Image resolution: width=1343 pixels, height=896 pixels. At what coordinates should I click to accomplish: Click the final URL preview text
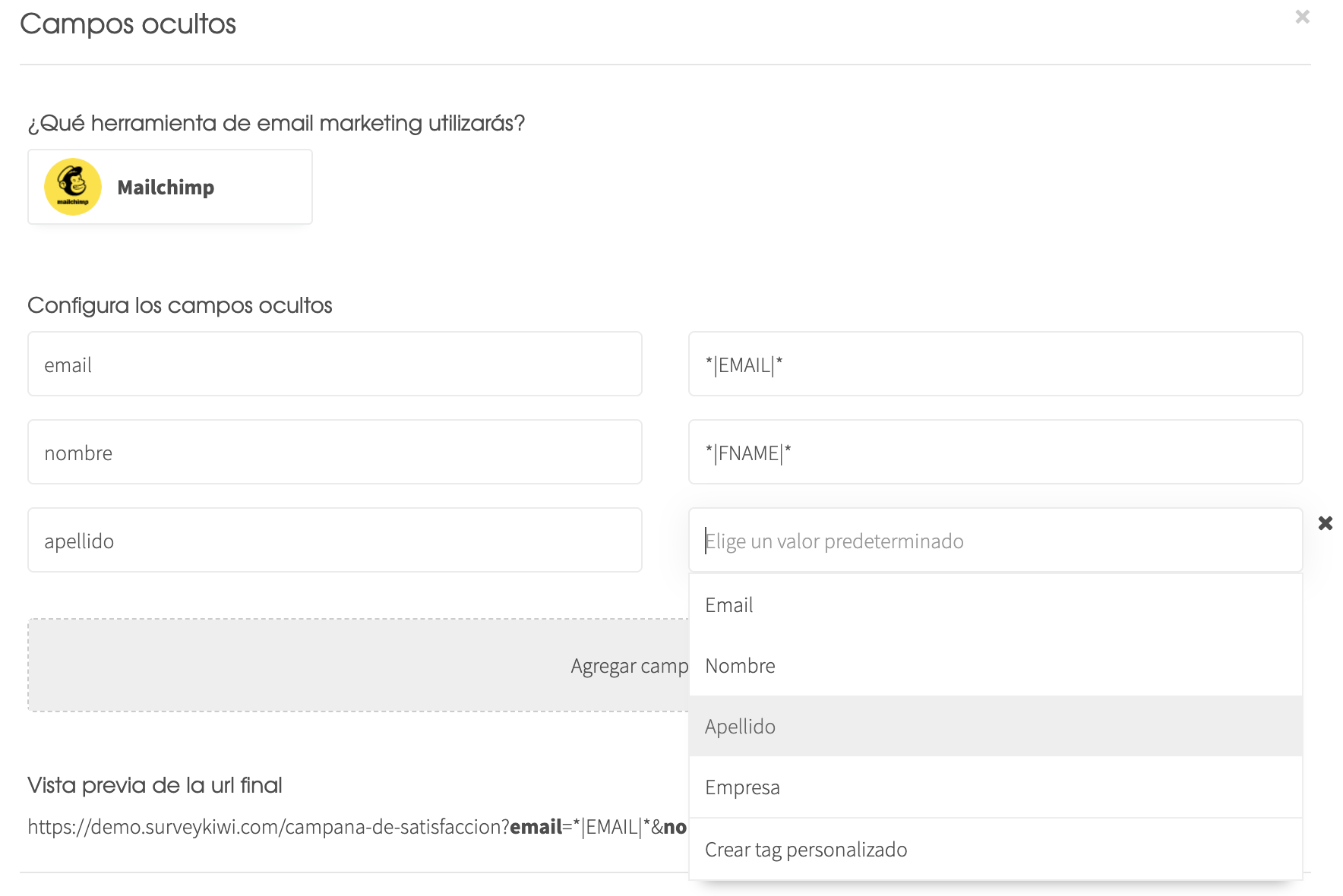tap(357, 827)
